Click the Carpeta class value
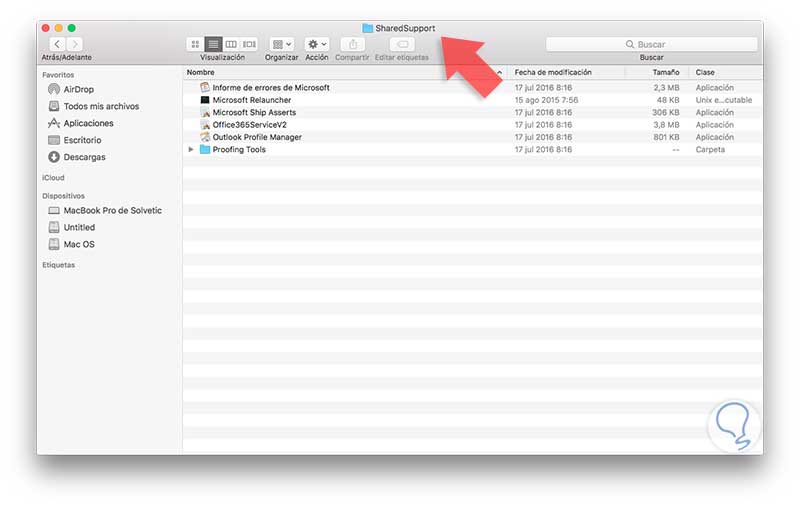 click(x=710, y=149)
